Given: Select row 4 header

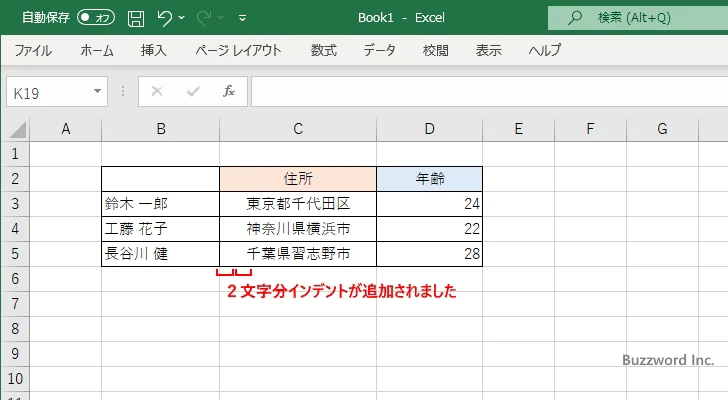Looking at the screenshot, I should point(15,229).
